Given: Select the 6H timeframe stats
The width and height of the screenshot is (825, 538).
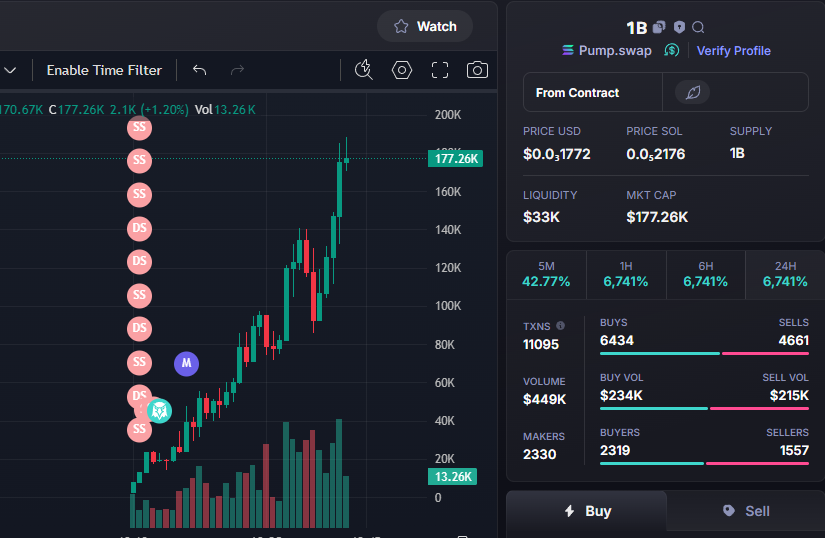Looking at the screenshot, I should click(x=706, y=275).
